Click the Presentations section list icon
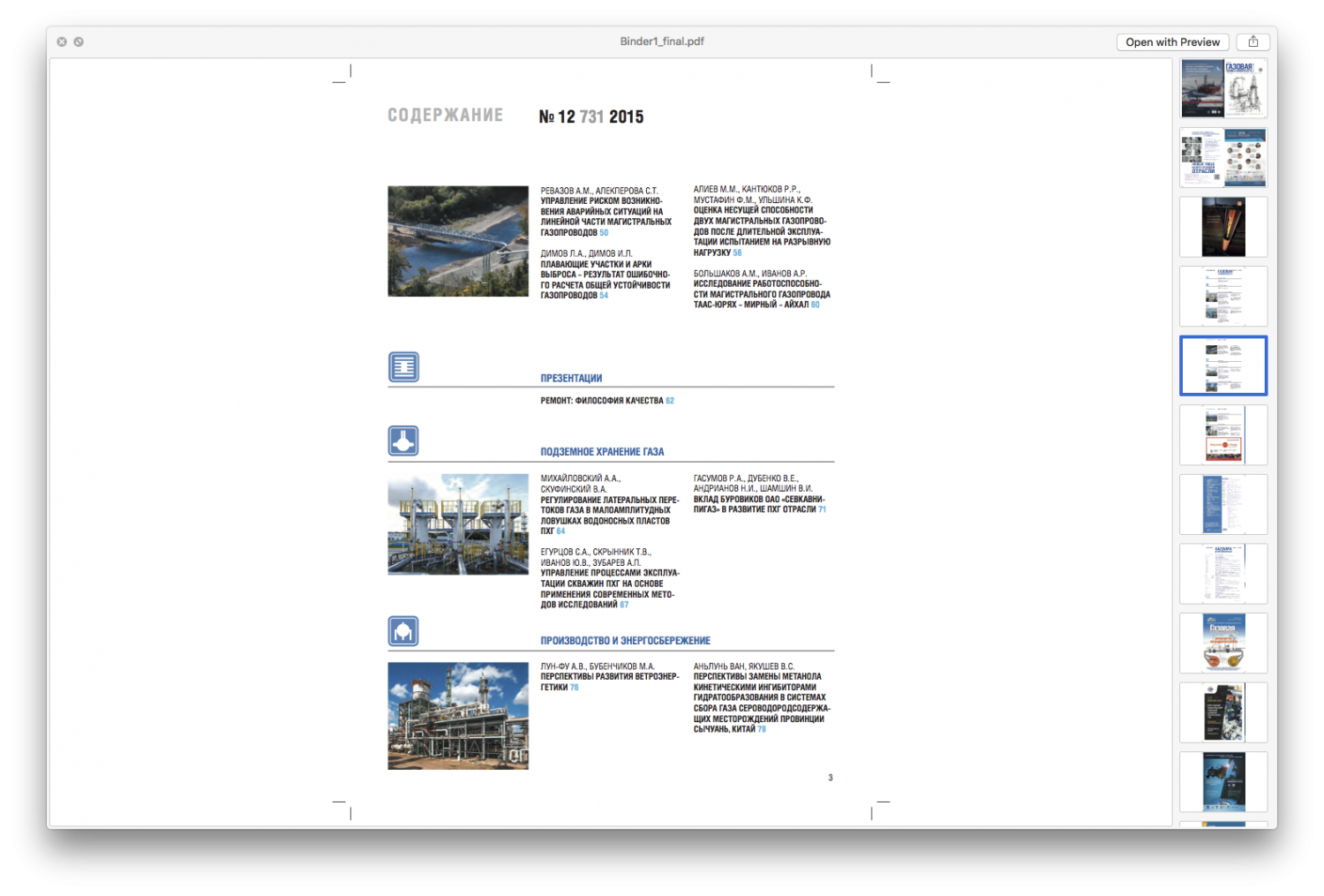This screenshot has height=896, width=1324. pos(403,366)
